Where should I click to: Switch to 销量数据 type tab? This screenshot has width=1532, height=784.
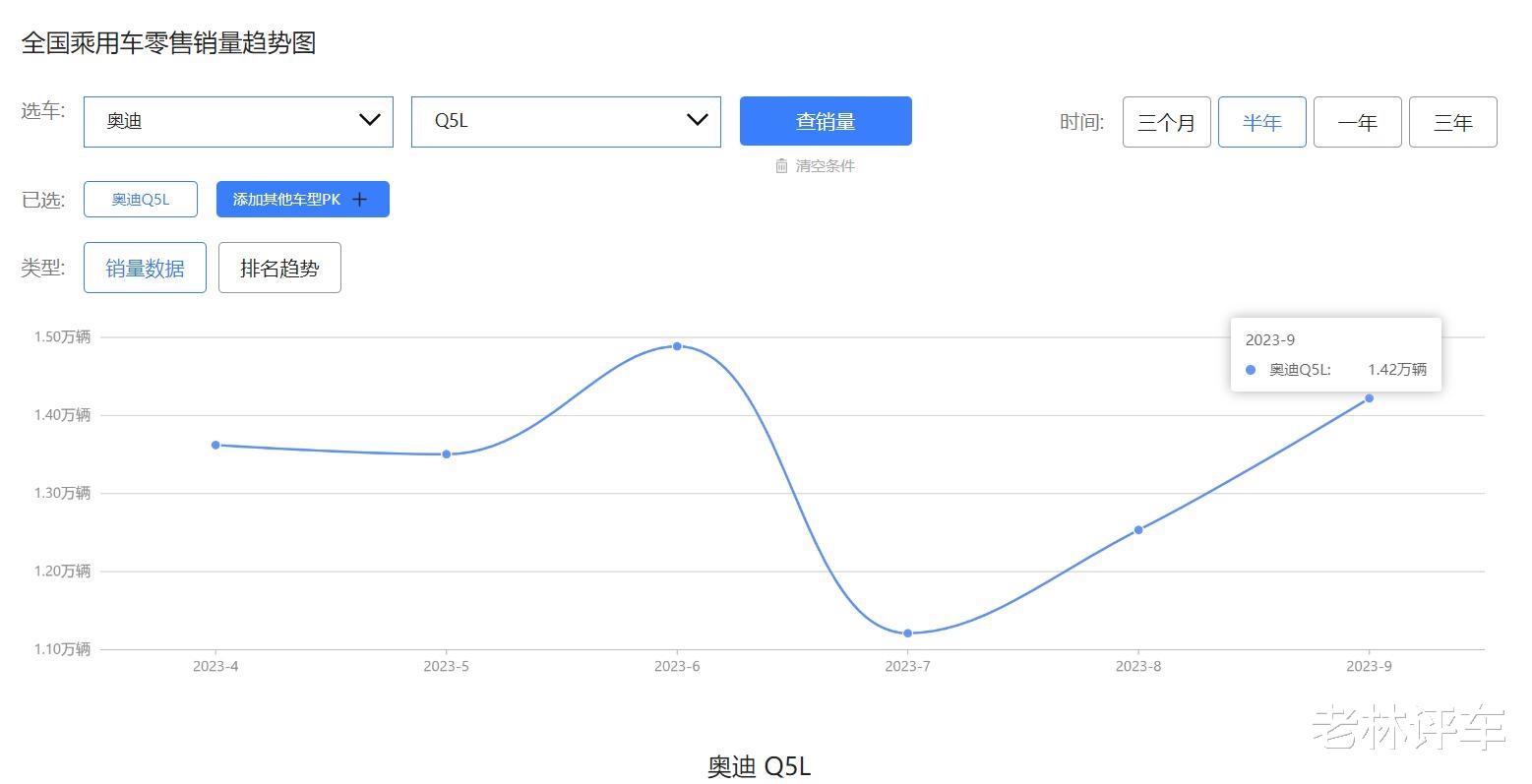coord(145,268)
